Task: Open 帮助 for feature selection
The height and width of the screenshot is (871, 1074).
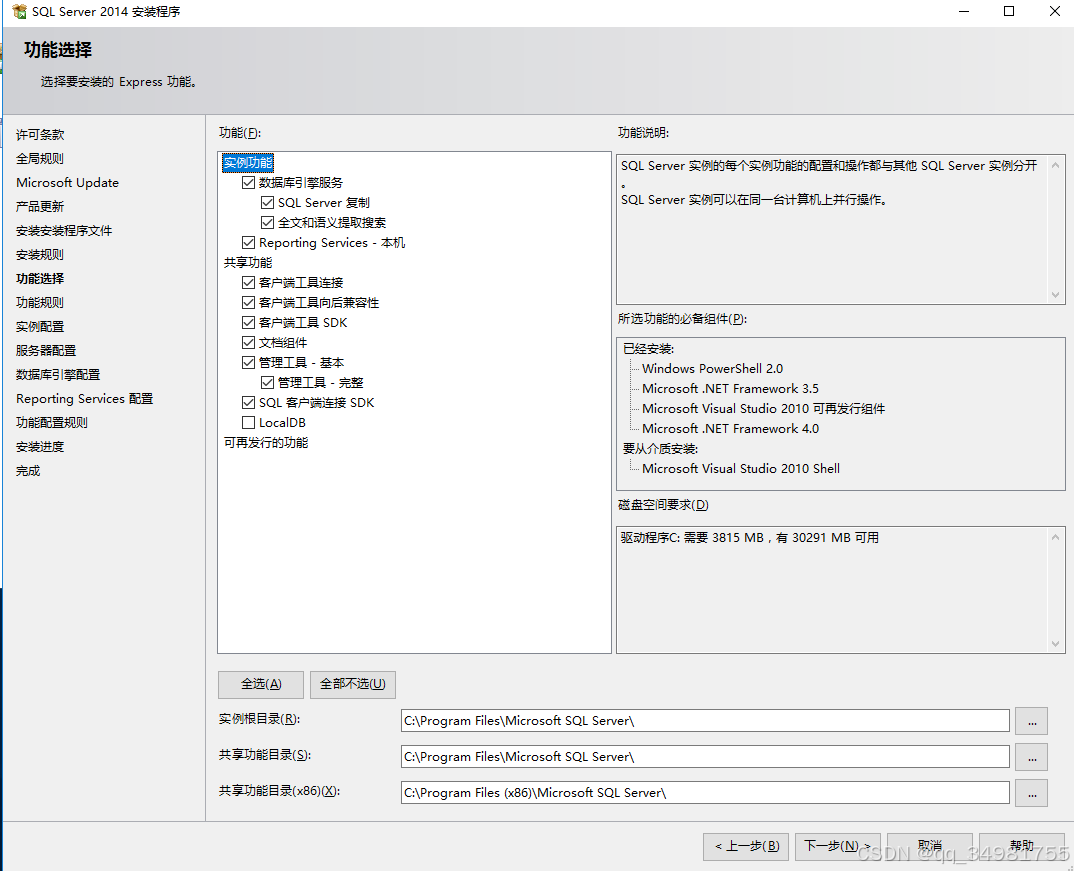Action: (1022, 846)
